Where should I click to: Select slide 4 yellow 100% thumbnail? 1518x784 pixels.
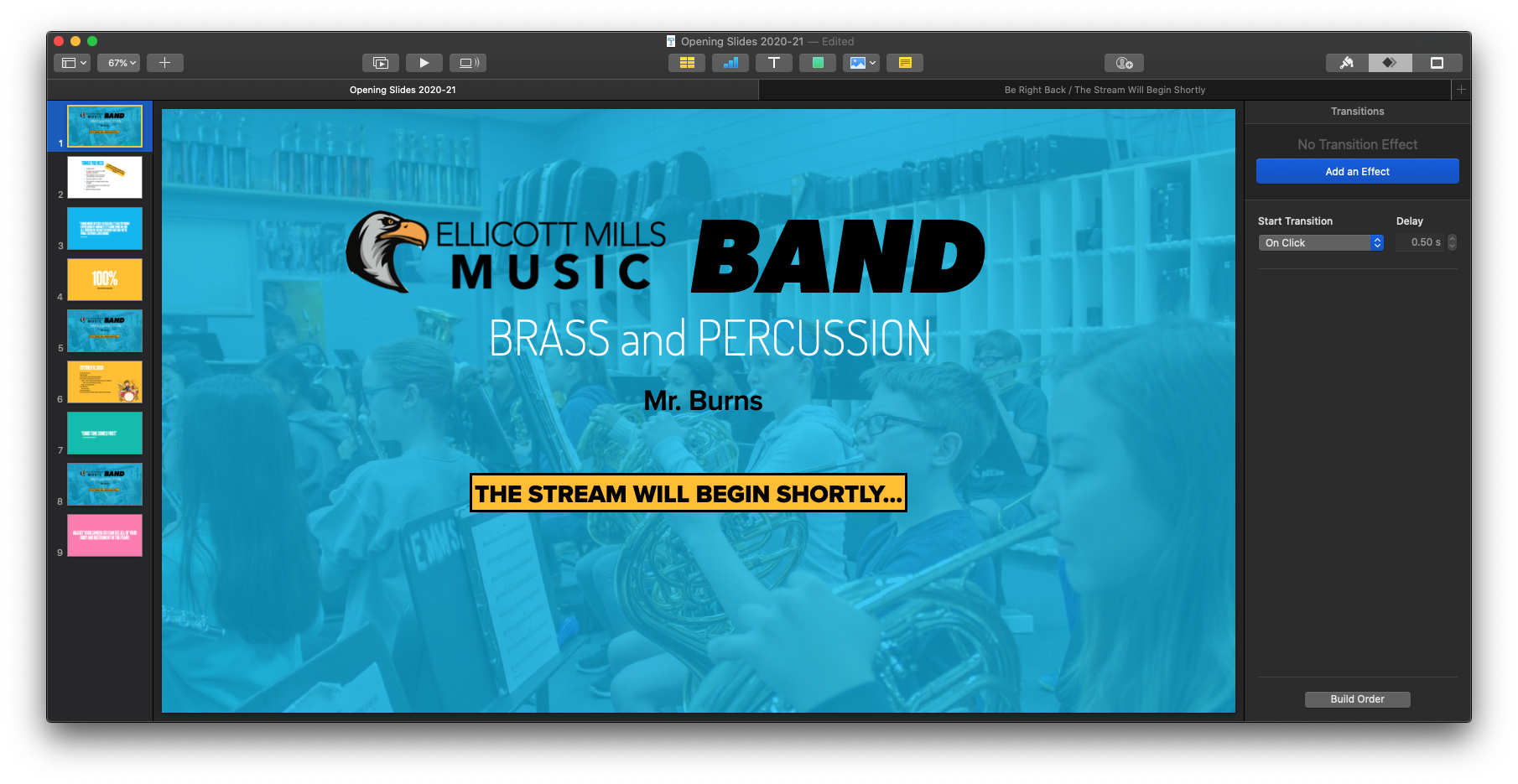(105, 279)
